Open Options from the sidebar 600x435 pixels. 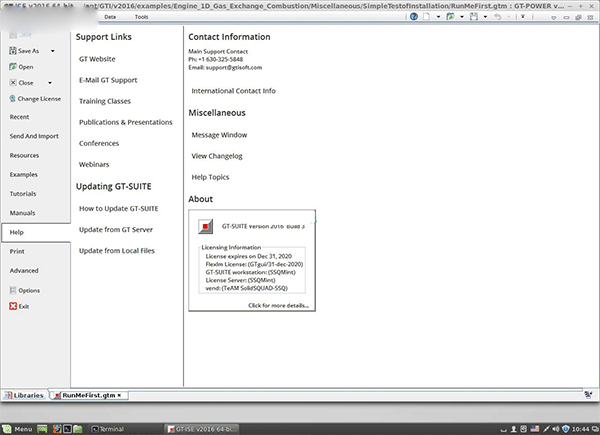(x=29, y=290)
